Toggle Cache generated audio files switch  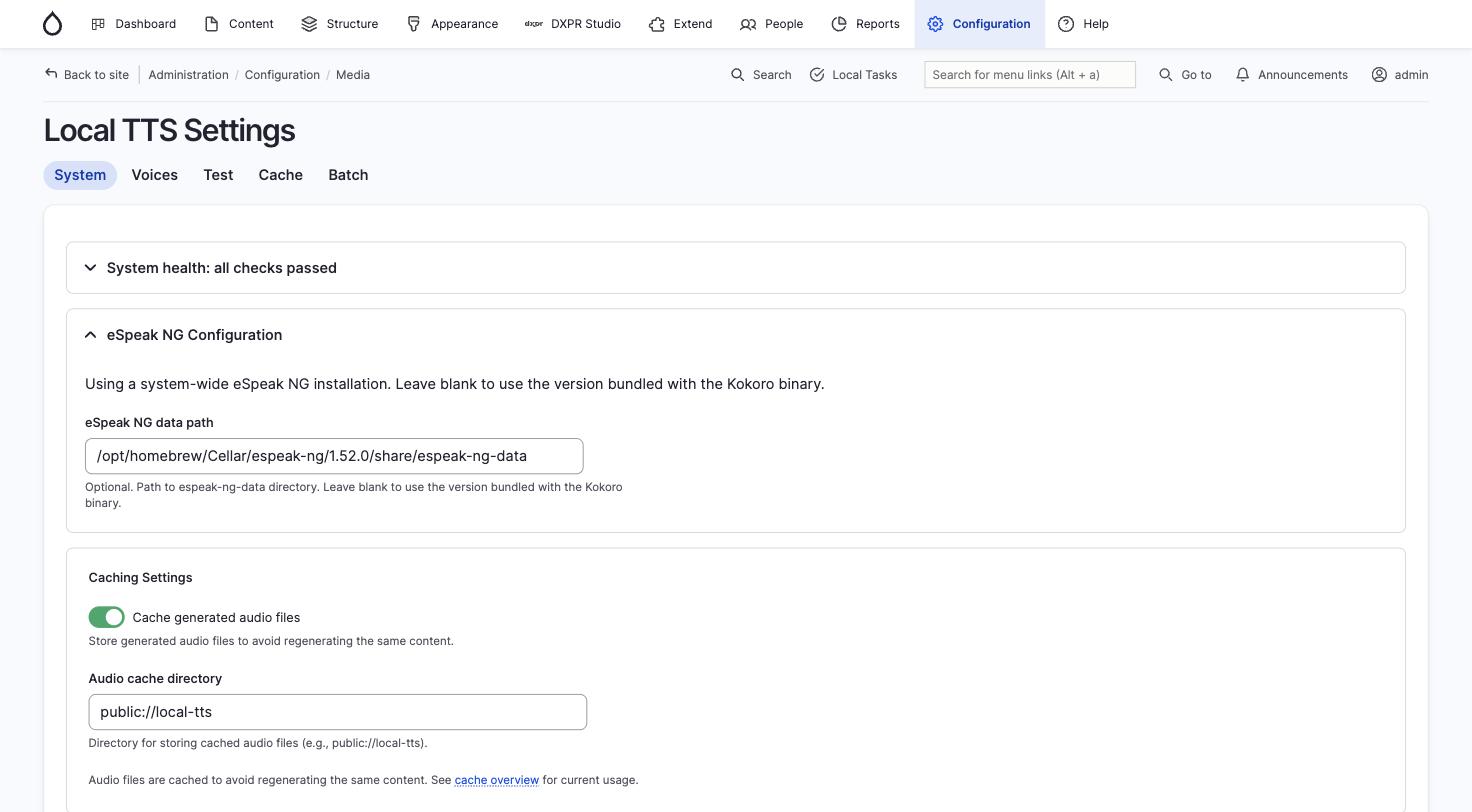coord(106,617)
